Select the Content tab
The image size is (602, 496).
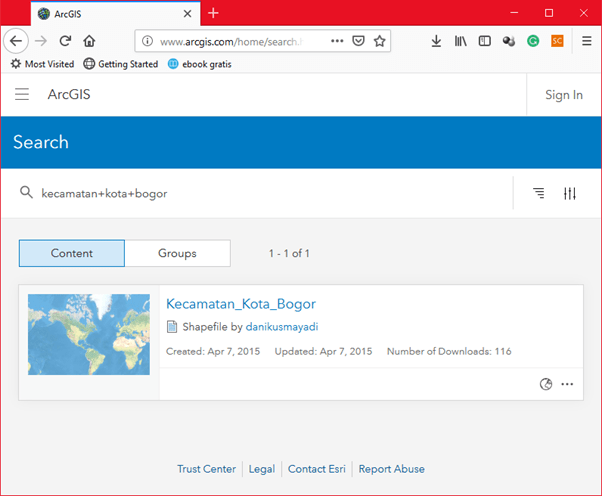[x=72, y=253]
